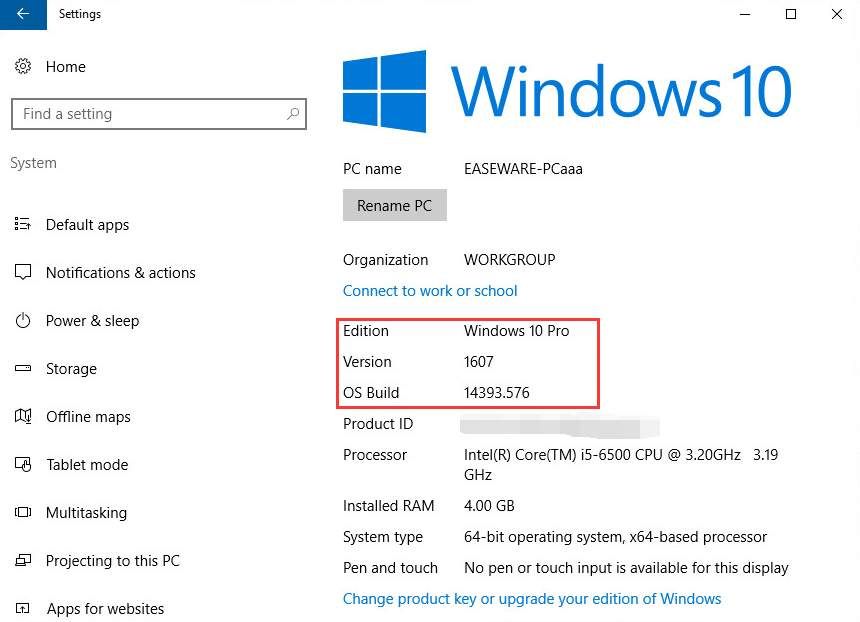
Task: Go to the Storage settings page
Action: (71, 369)
